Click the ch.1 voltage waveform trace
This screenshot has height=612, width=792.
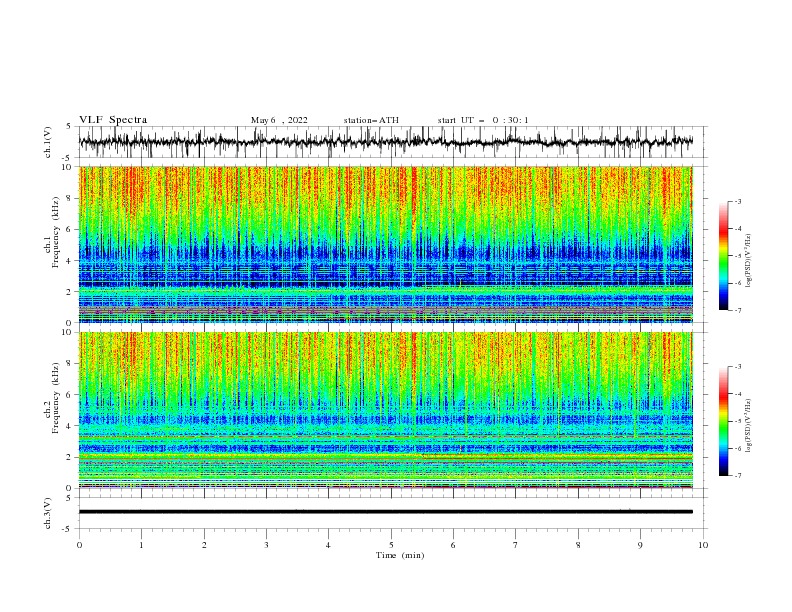point(385,142)
